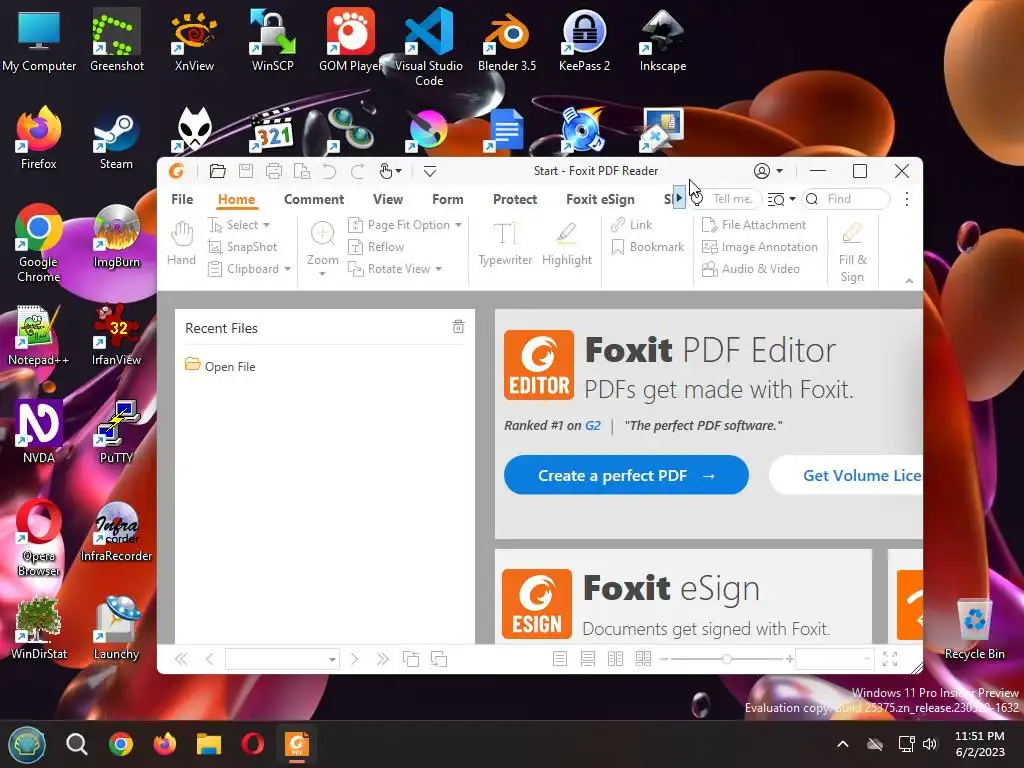The width and height of the screenshot is (1024, 768).
Task: Open the Zoom dropdown in ribbon
Action: pos(323,274)
